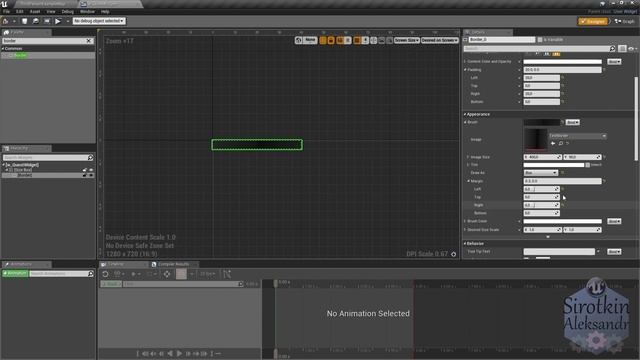Click the DPI Scale settings gear icon

(453, 254)
